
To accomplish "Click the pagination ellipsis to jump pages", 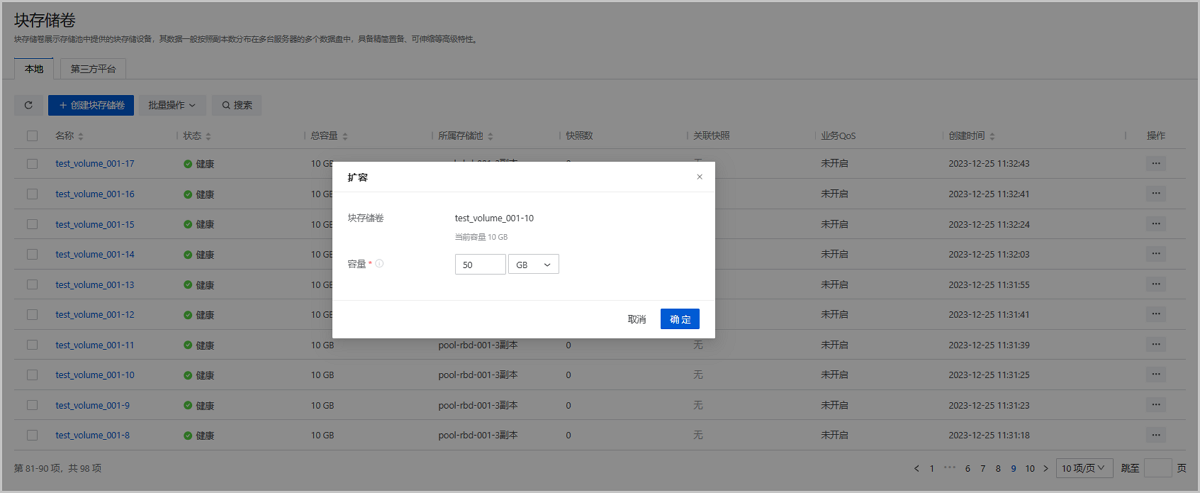I will coord(950,468).
